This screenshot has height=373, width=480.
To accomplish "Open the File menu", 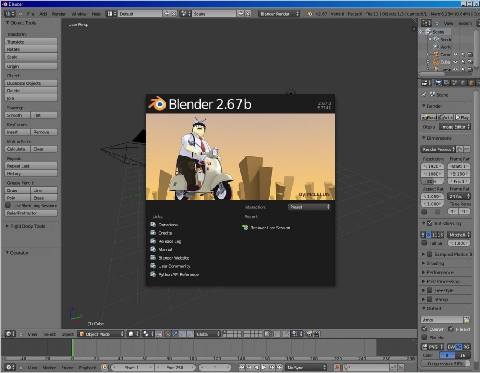I will (x=30, y=14).
